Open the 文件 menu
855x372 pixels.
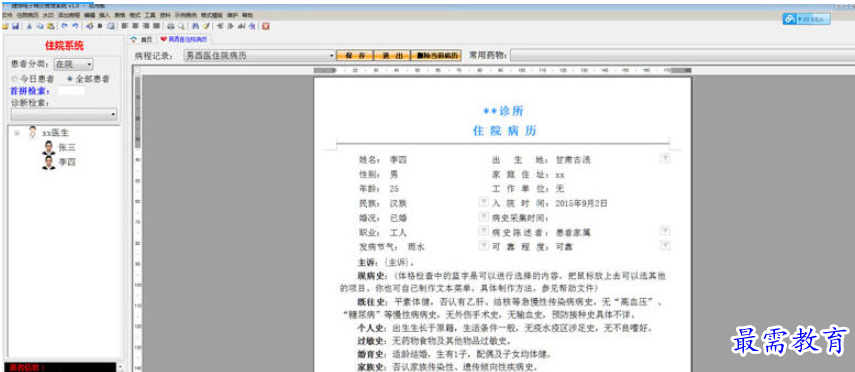point(7,15)
